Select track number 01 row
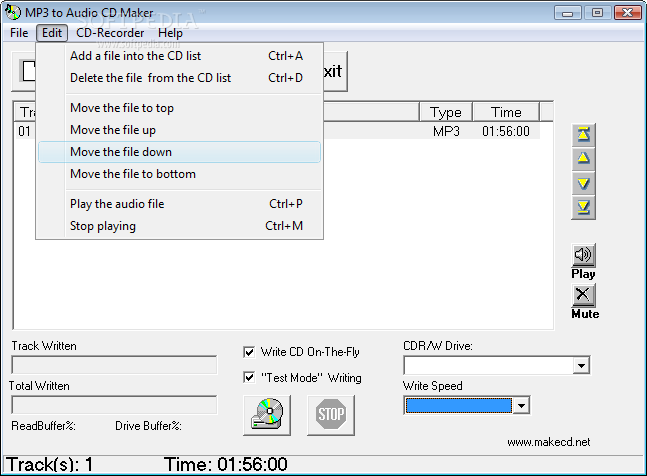The width and height of the screenshot is (647, 476). (24, 132)
